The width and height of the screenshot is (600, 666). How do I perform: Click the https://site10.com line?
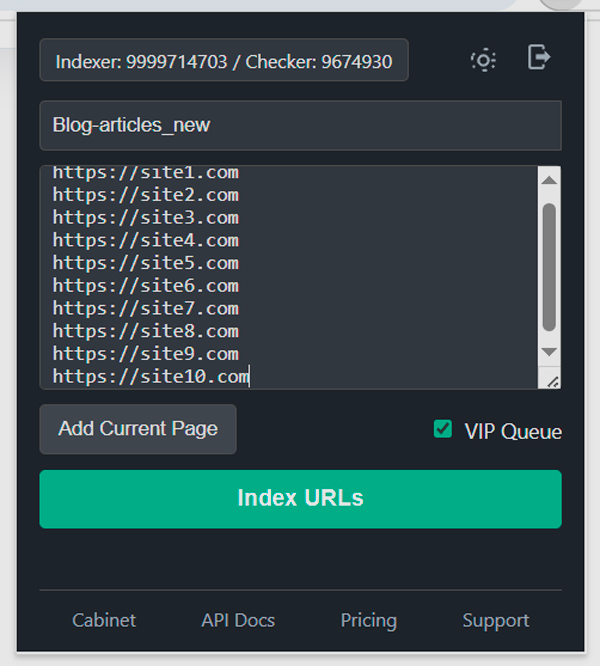point(150,376)
